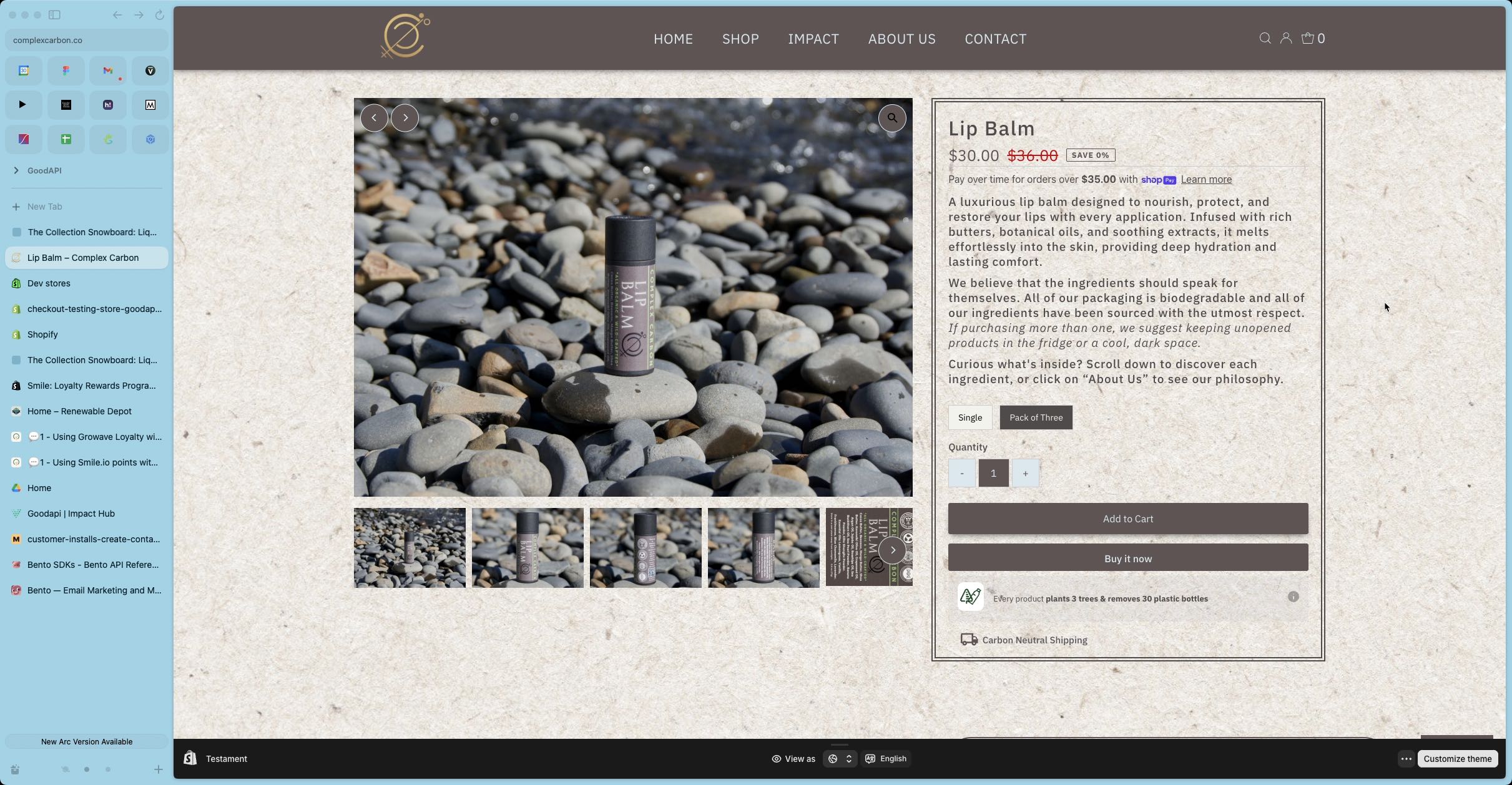Toggle the Arc sidebar visibility icon

click(55, 15)
